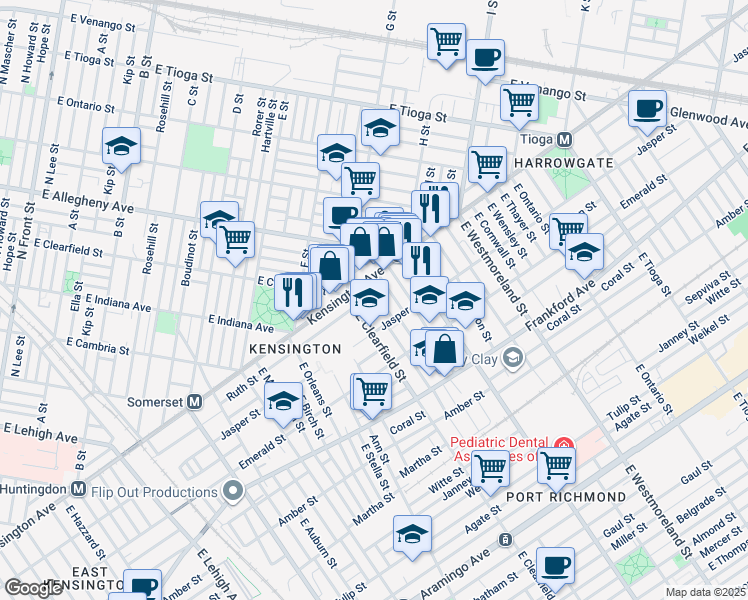
Task: Select the school marker above Aramingo Ave
Action: 411,535
